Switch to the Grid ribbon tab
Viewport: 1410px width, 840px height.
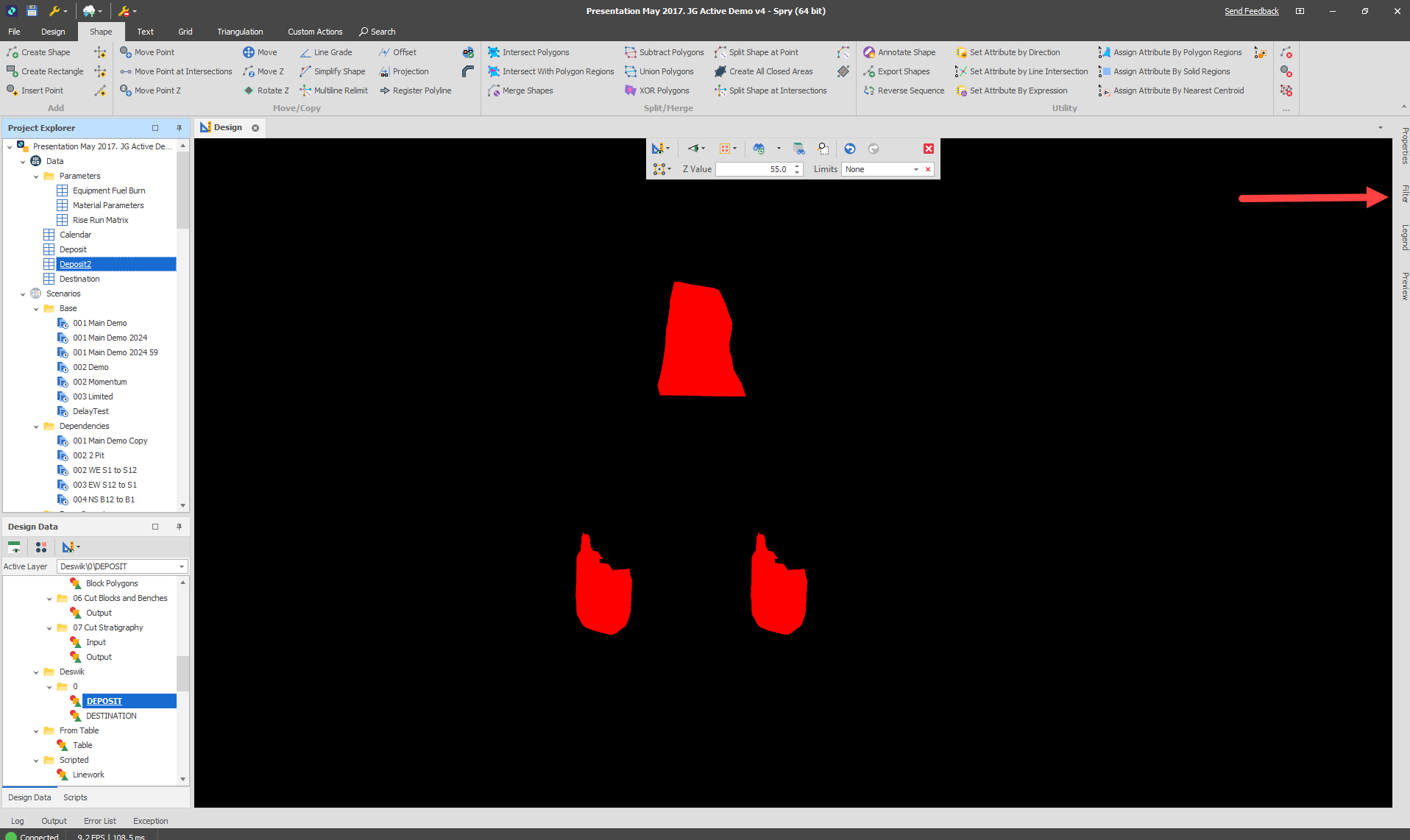click(x=185, y=31)
